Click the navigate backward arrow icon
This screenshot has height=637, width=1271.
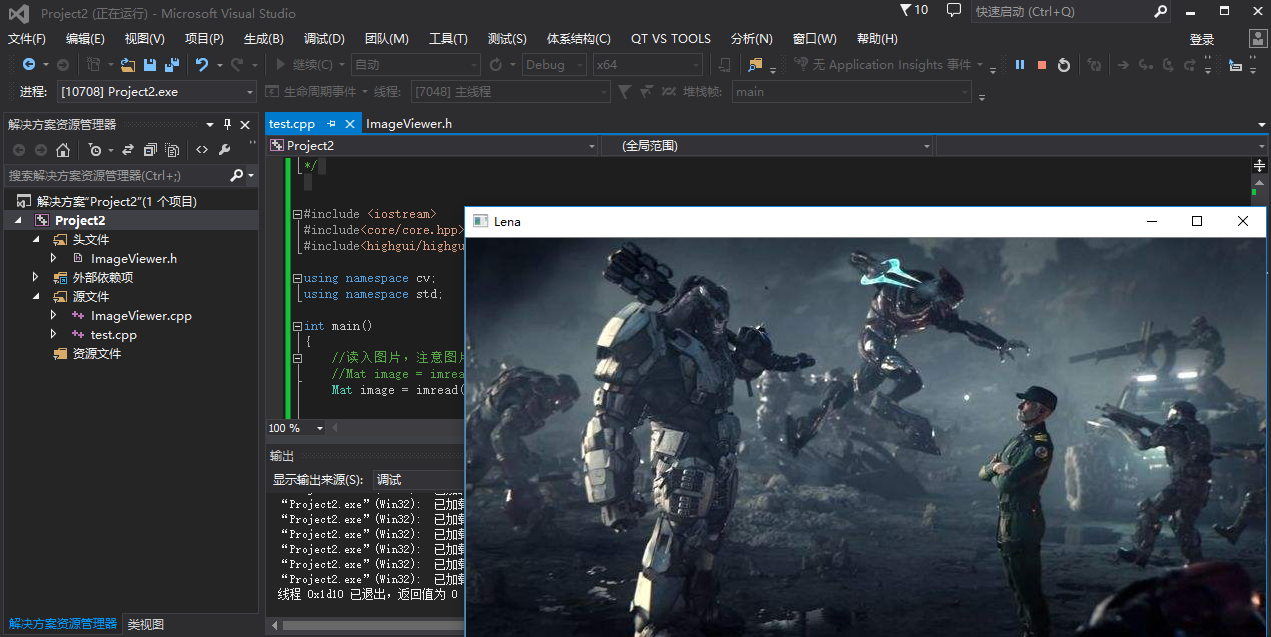tap(28, 64)
